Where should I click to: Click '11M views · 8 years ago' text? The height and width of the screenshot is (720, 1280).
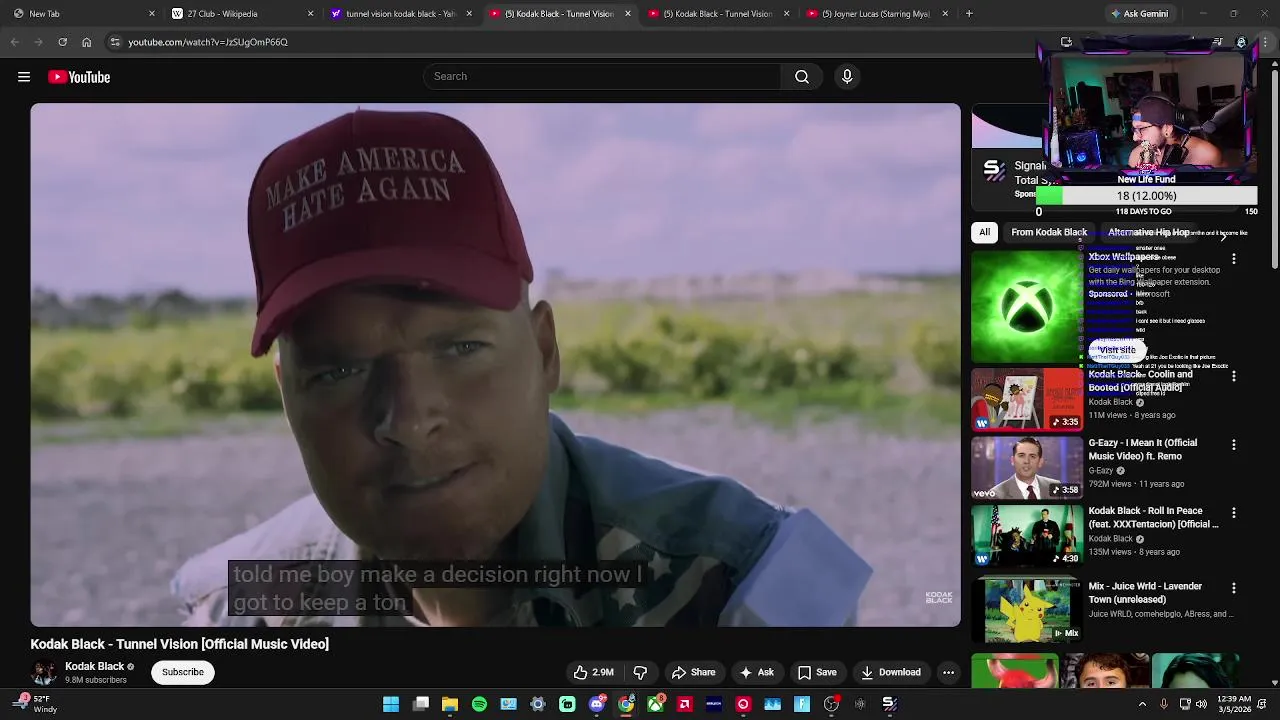(x=1132, y=415)
